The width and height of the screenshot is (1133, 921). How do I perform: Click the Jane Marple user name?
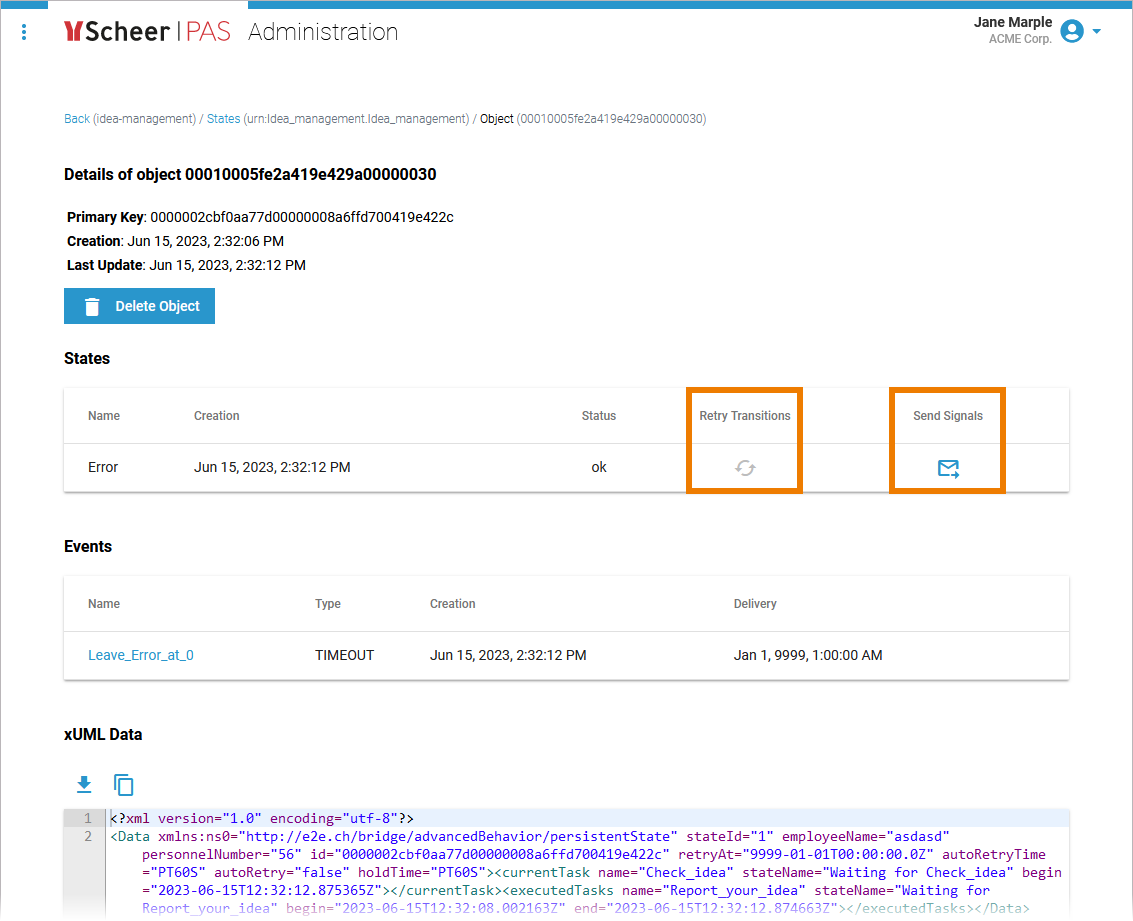(x=1012, y=22)
